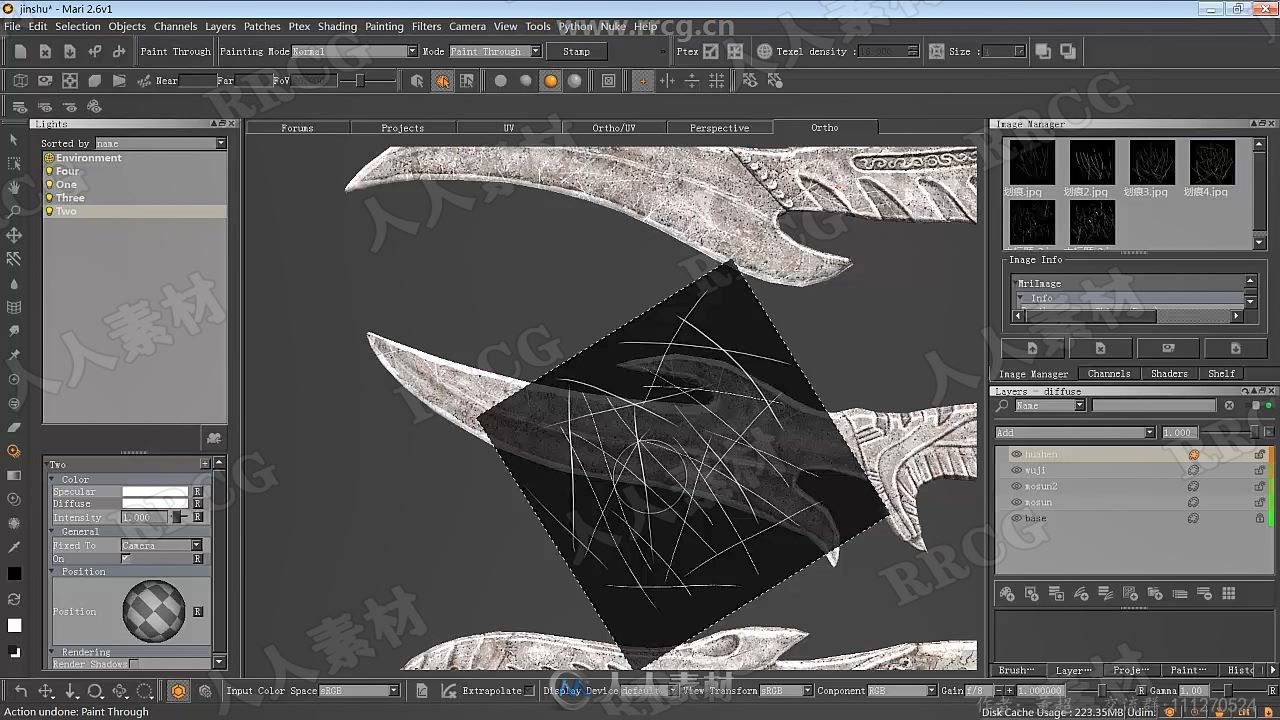Click the Intensity slider handle
Viewport: 1280px width, 720px height.
coord(177,517)
